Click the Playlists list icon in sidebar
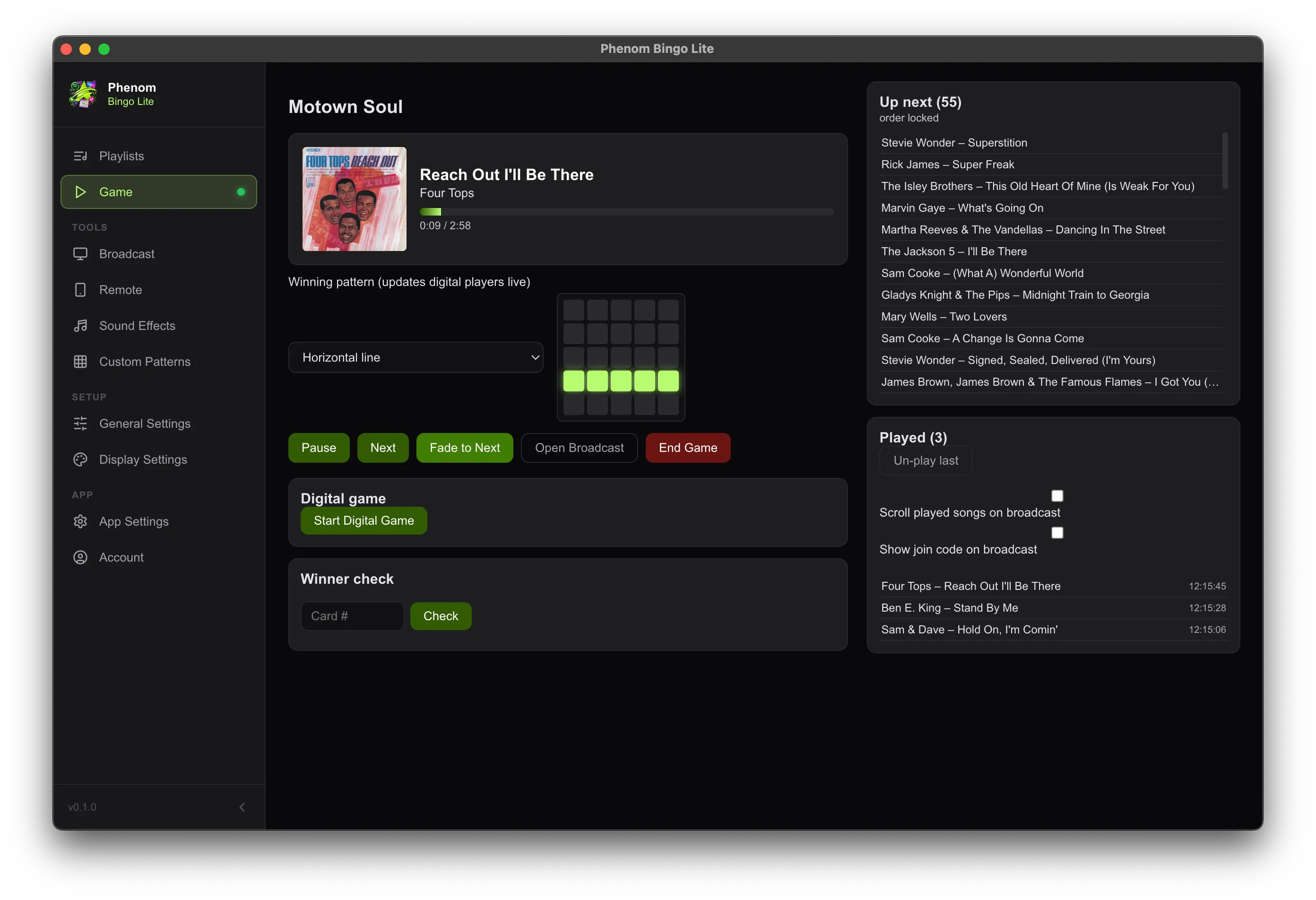1316x900 pixels. click(80, 156)
